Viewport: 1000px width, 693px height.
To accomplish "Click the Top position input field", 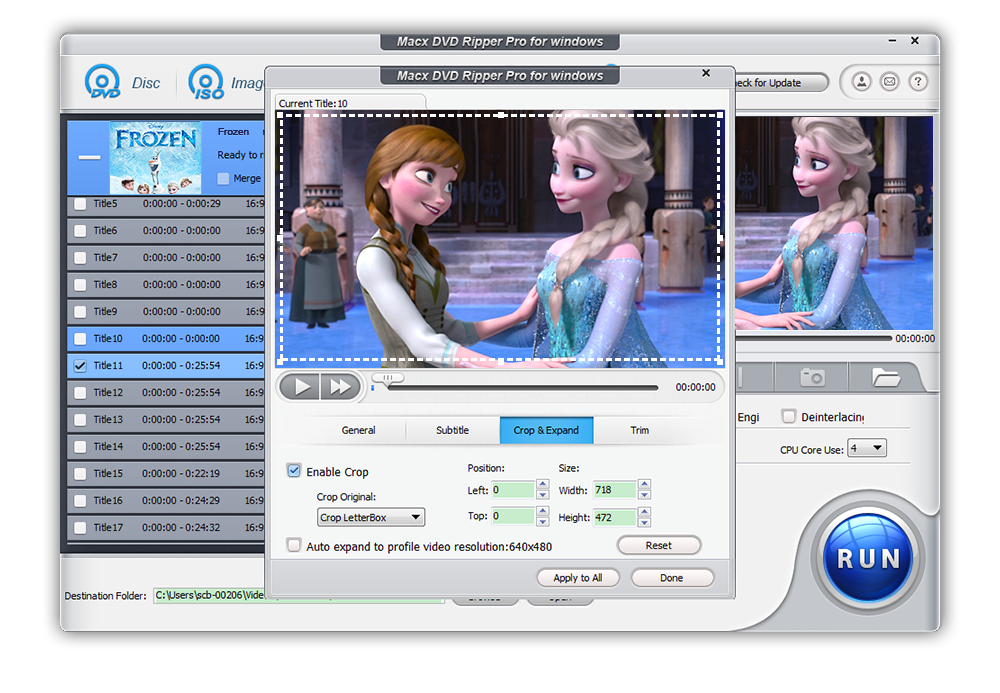I will point(513,516).
